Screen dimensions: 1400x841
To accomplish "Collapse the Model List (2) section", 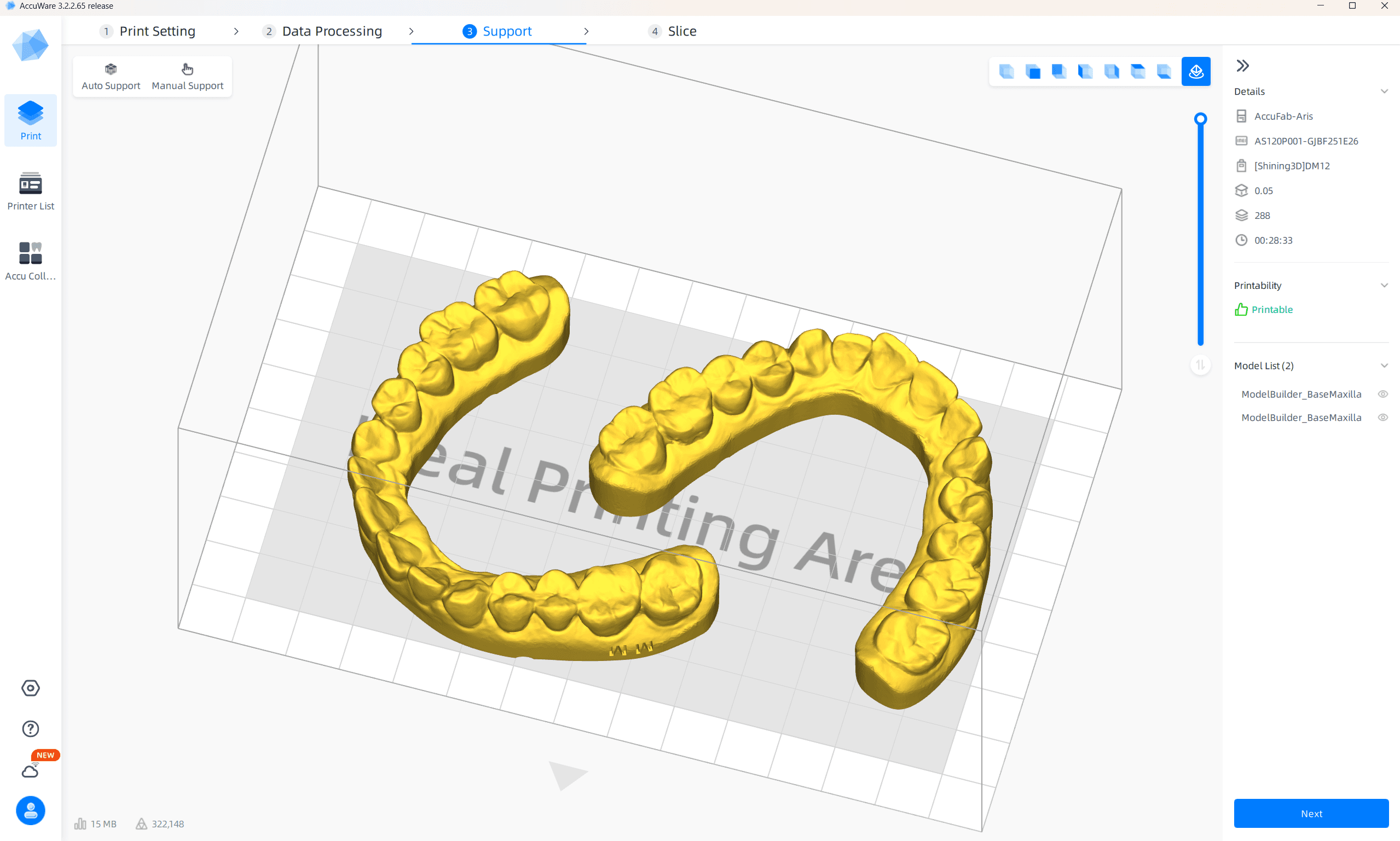I will (x=1384, y=366).
